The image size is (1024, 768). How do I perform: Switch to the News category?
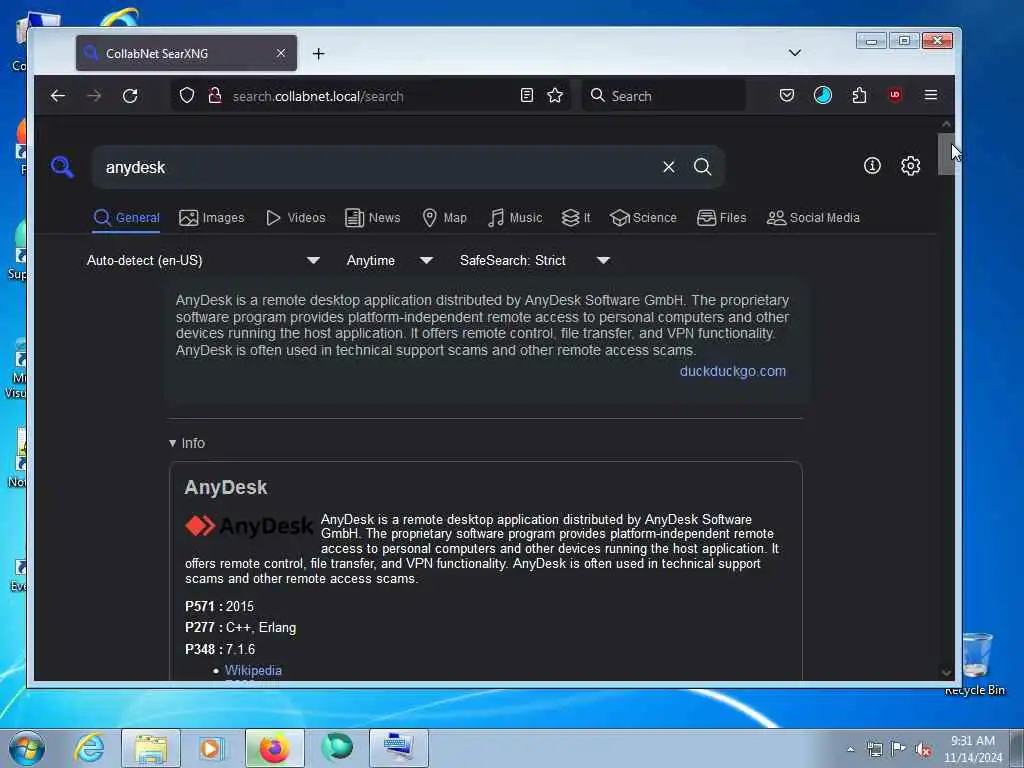(x=372, y=217)
